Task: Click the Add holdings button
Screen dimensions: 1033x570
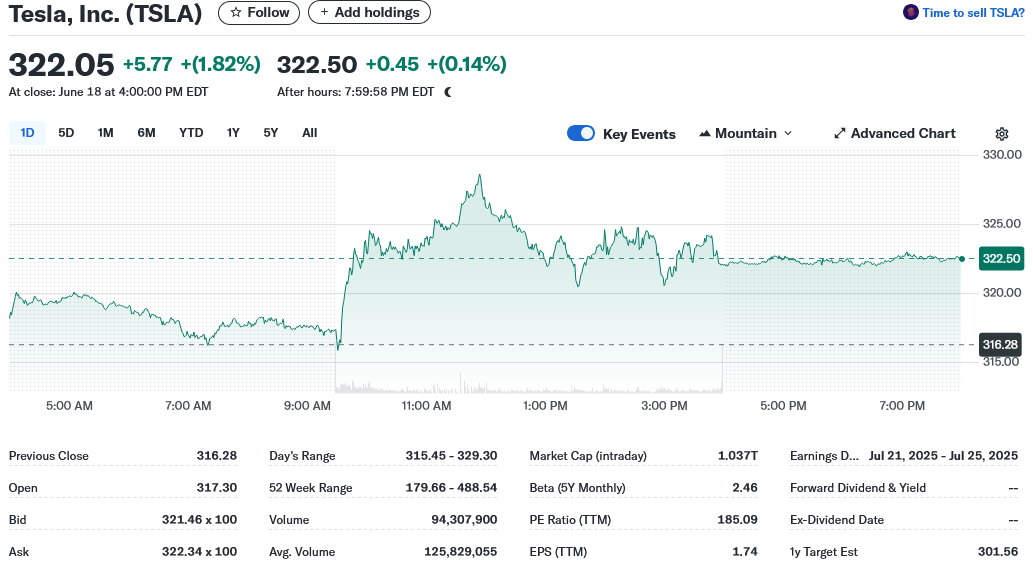Action: (x=369, y=13)
